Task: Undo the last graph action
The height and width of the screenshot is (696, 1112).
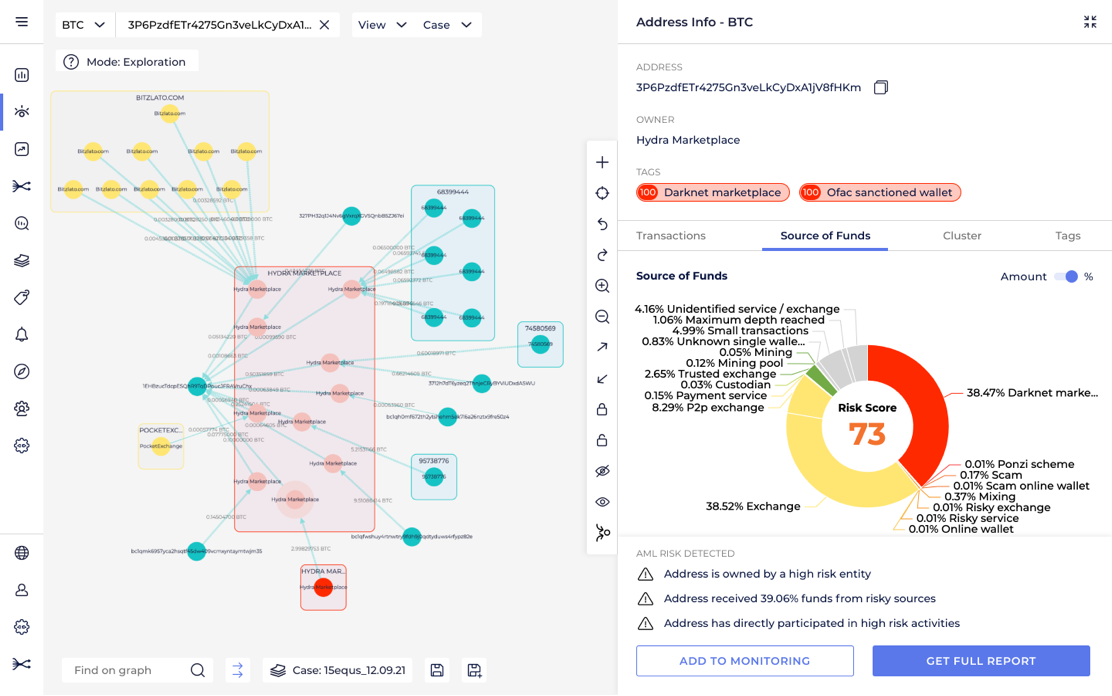Action: click(x=602, y=224)
